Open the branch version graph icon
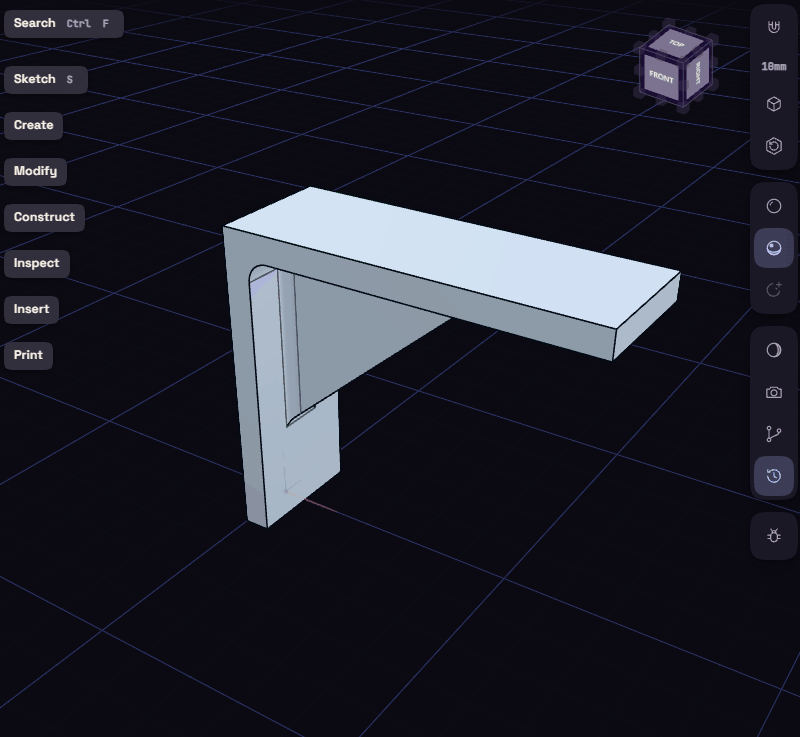The image size is (800, 737). coord(773,434)
